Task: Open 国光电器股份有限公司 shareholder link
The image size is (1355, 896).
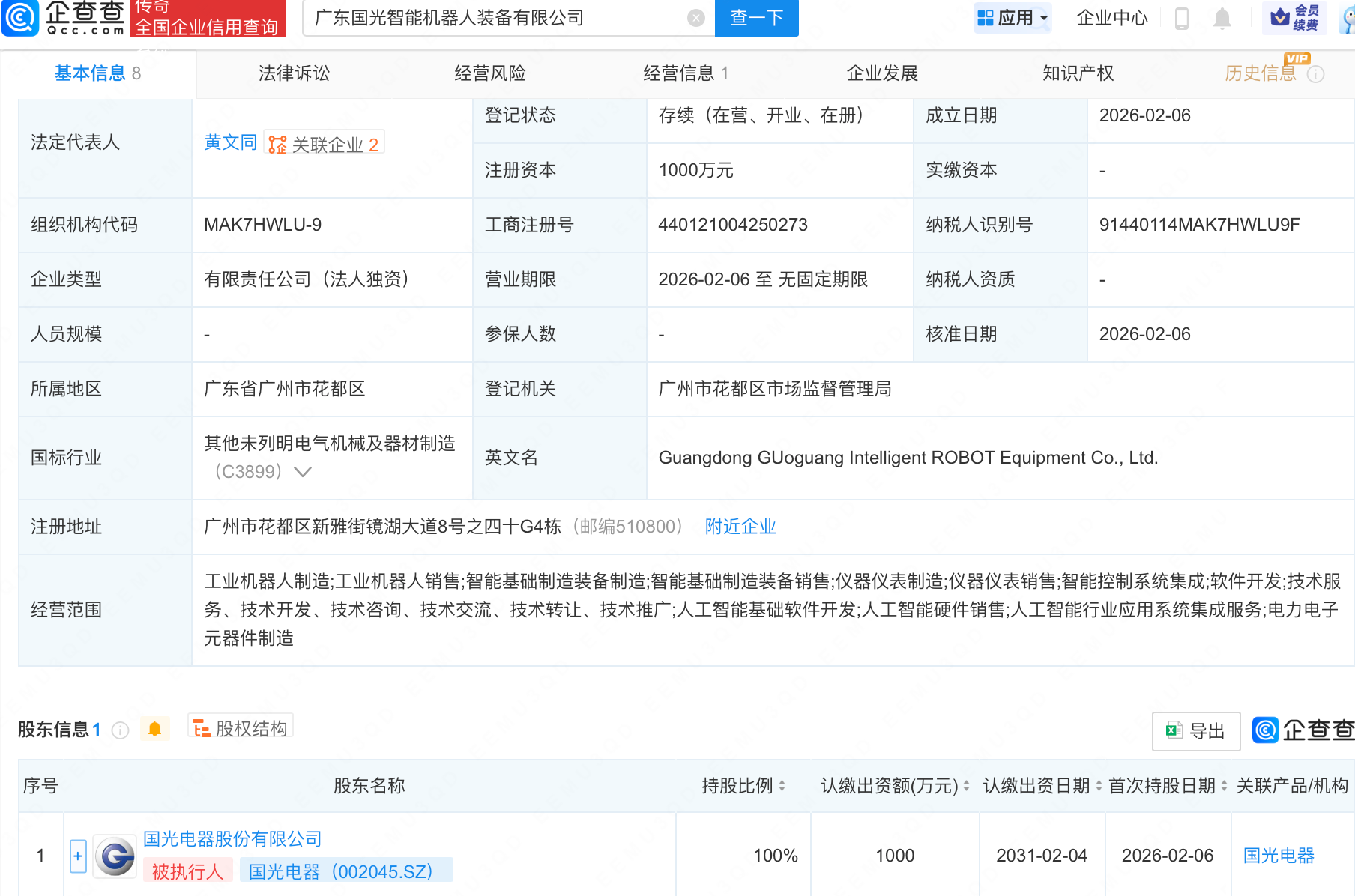Action: point(232,839)
